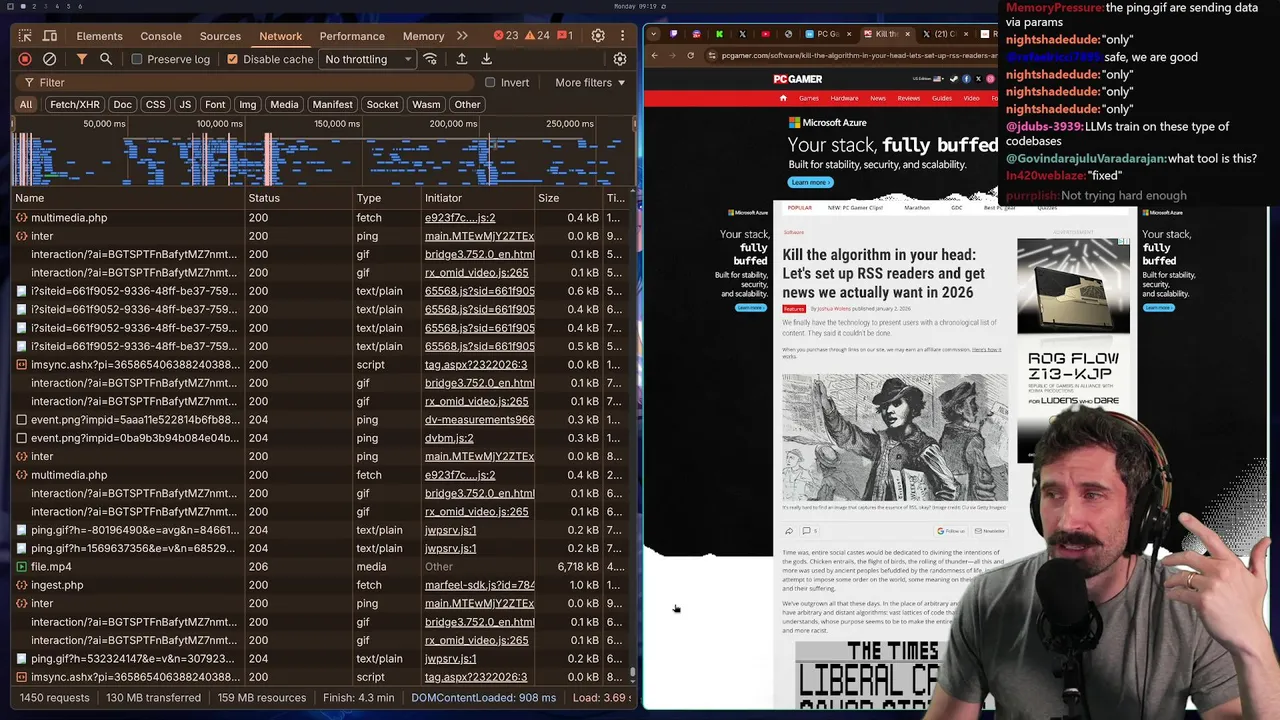This screenshot has height=720, width=1280.
Task: Switch to the Elements tab
Action: pyautogui.click(x=99, y=36)
